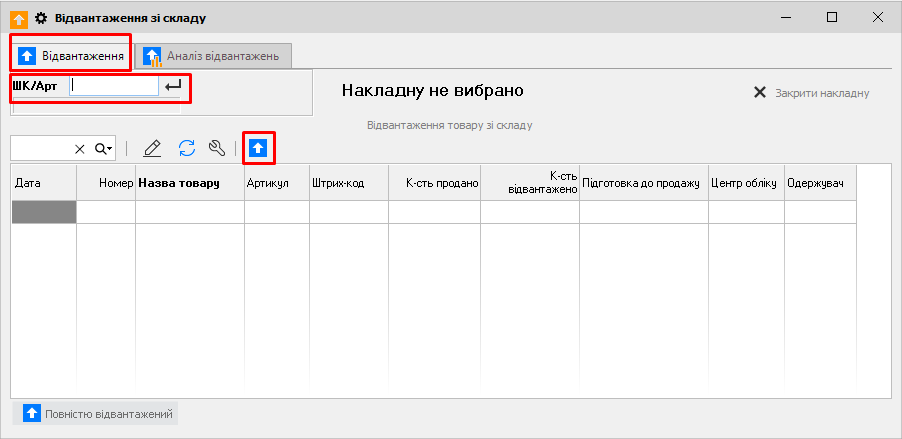Click the Підготовка до продажу column header

coord(644,183)
